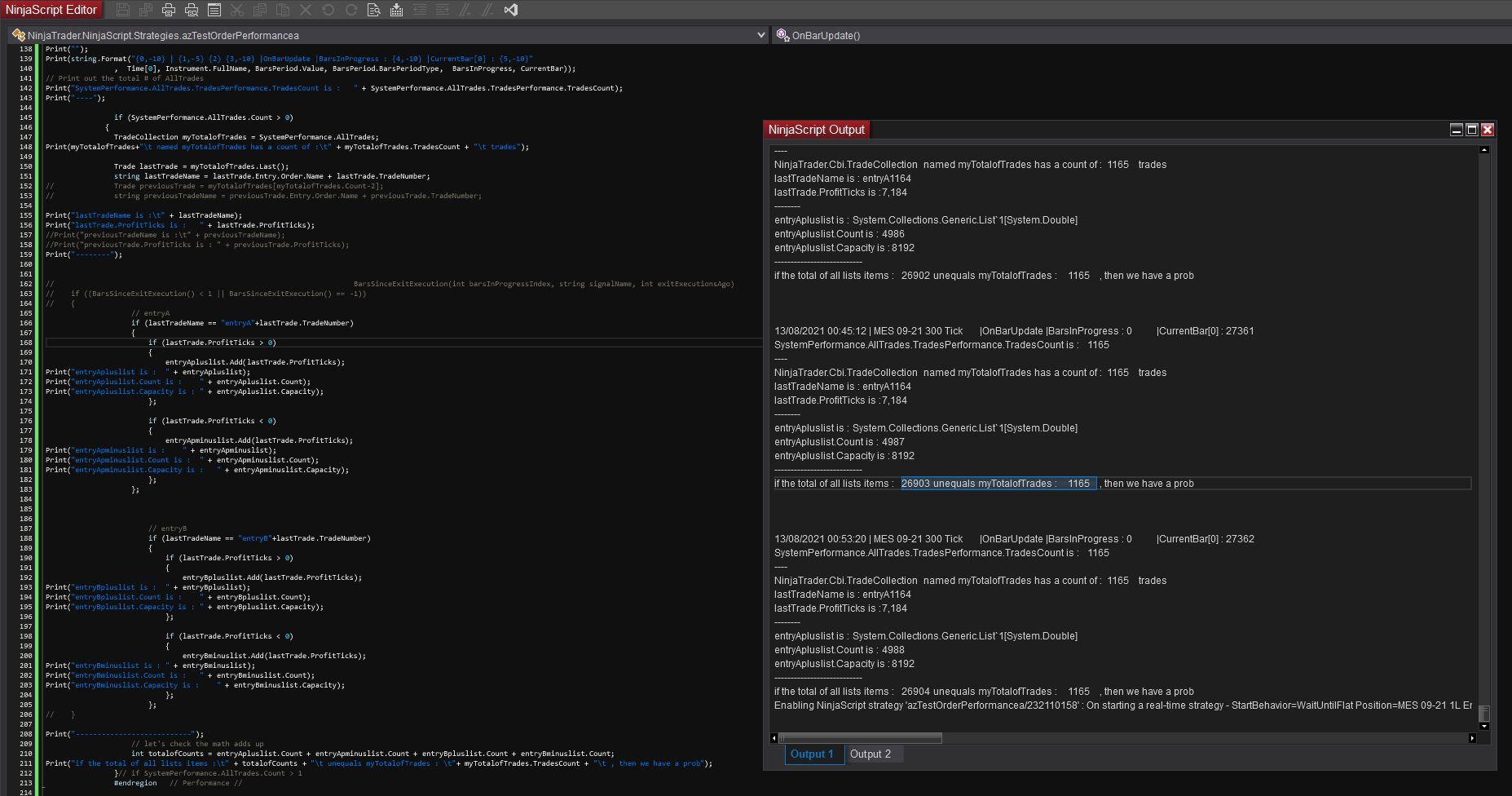
Task: Click the Print icon in the toolbar
Action: [169, 10]
